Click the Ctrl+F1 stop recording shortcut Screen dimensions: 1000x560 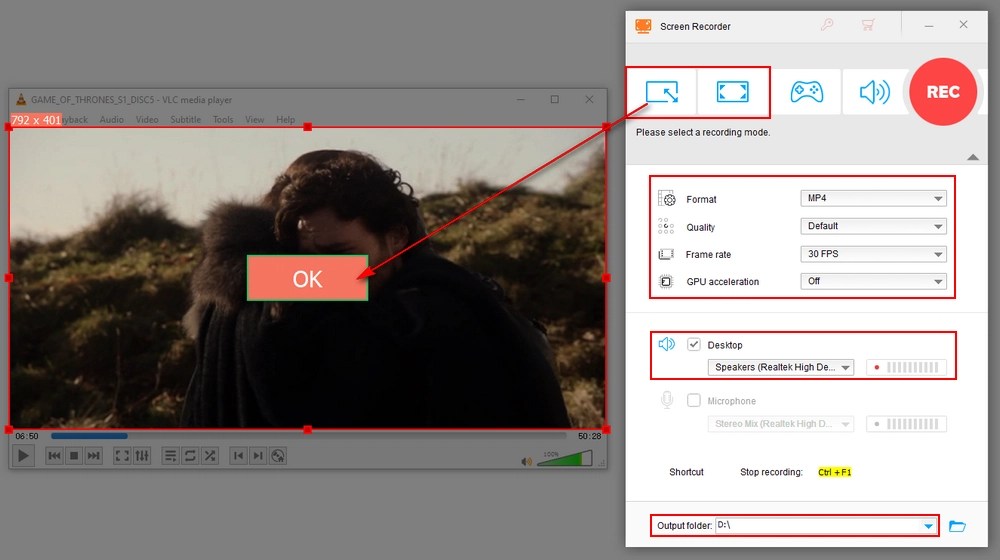834,472
